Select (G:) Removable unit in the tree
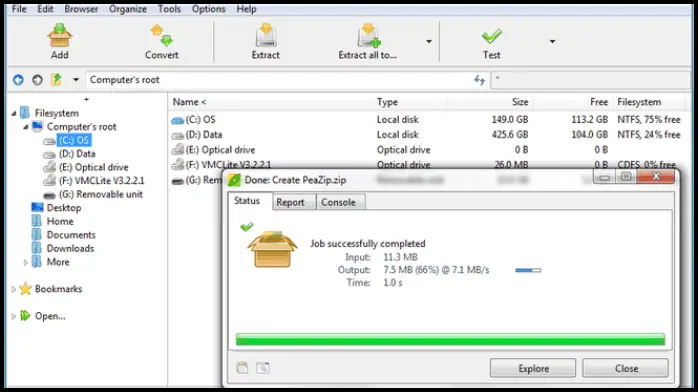This screenshot has width=698, height=392. [101, 194]
